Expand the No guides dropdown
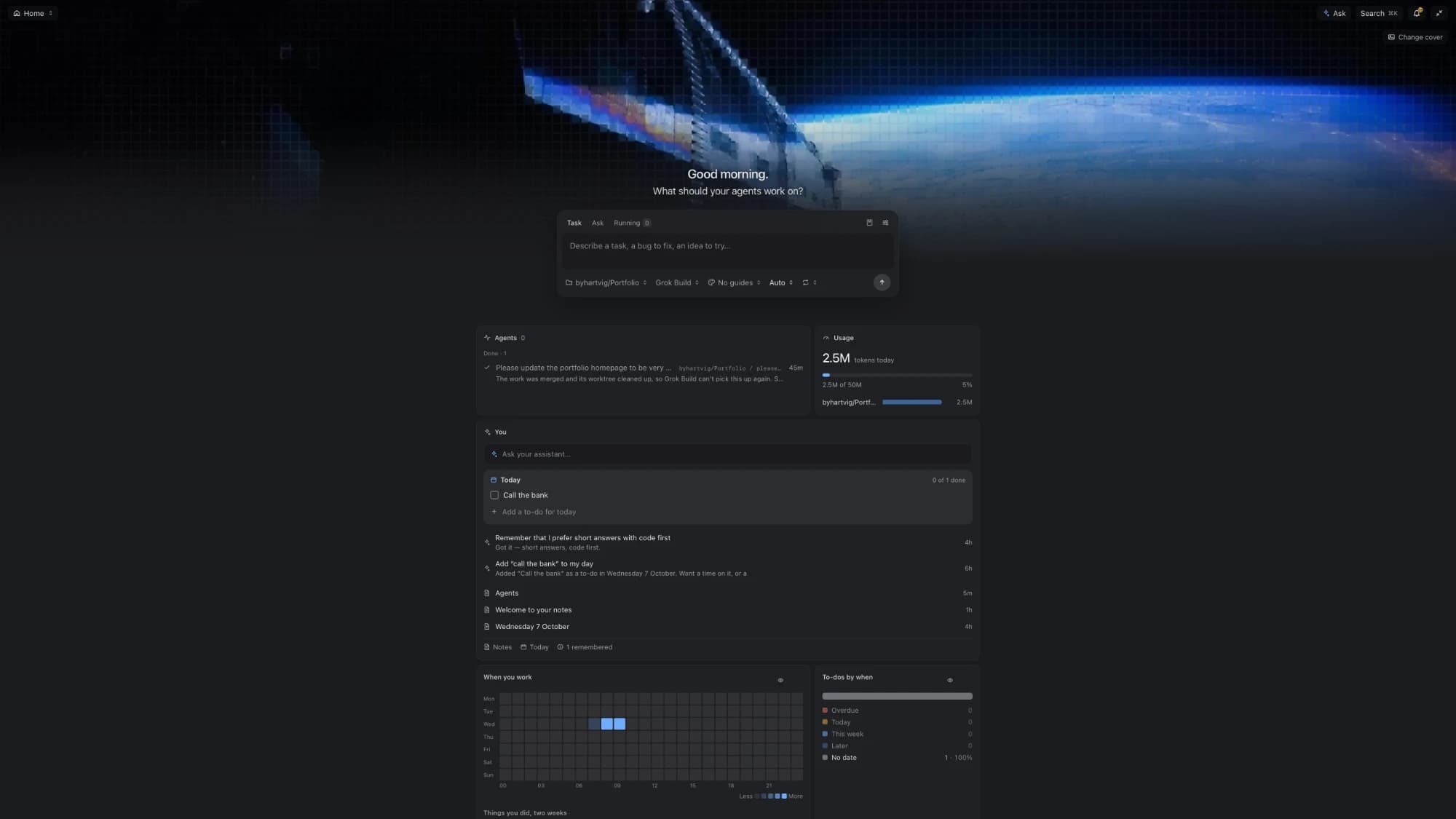 pyautogui.click(x=734, y=282)
